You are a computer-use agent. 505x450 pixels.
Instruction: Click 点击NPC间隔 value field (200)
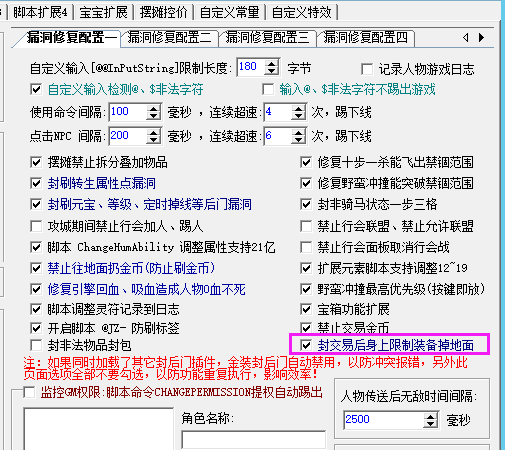(128, 136)
